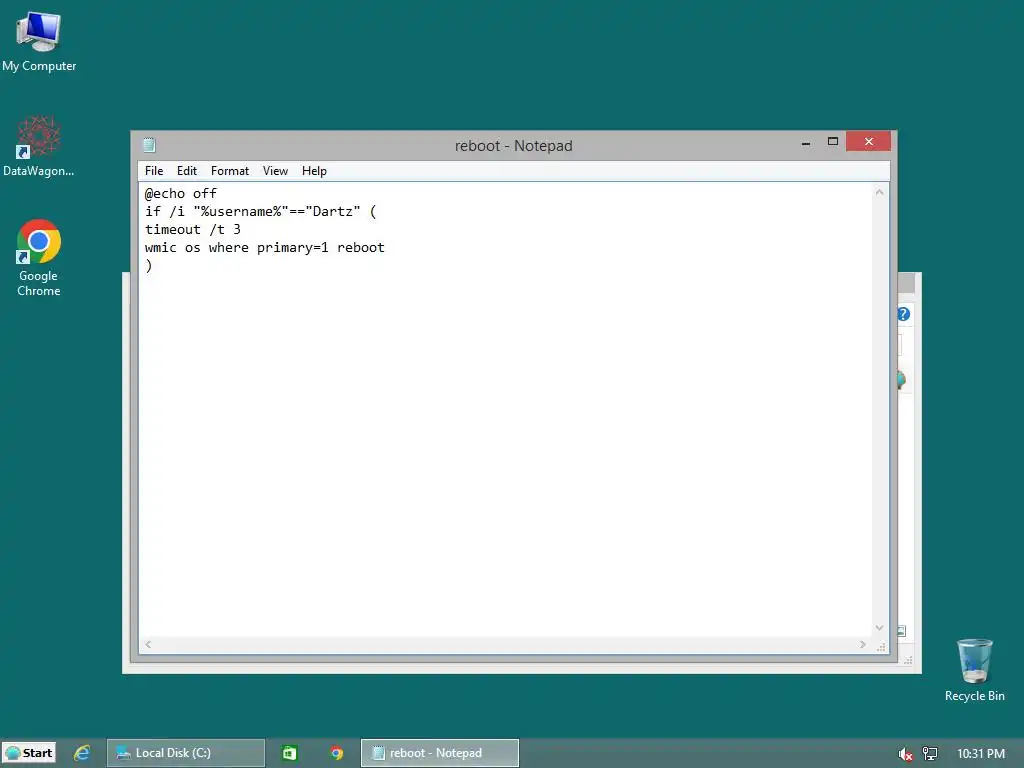Open the Internet Explorer taskbar icon

(82, 753)
